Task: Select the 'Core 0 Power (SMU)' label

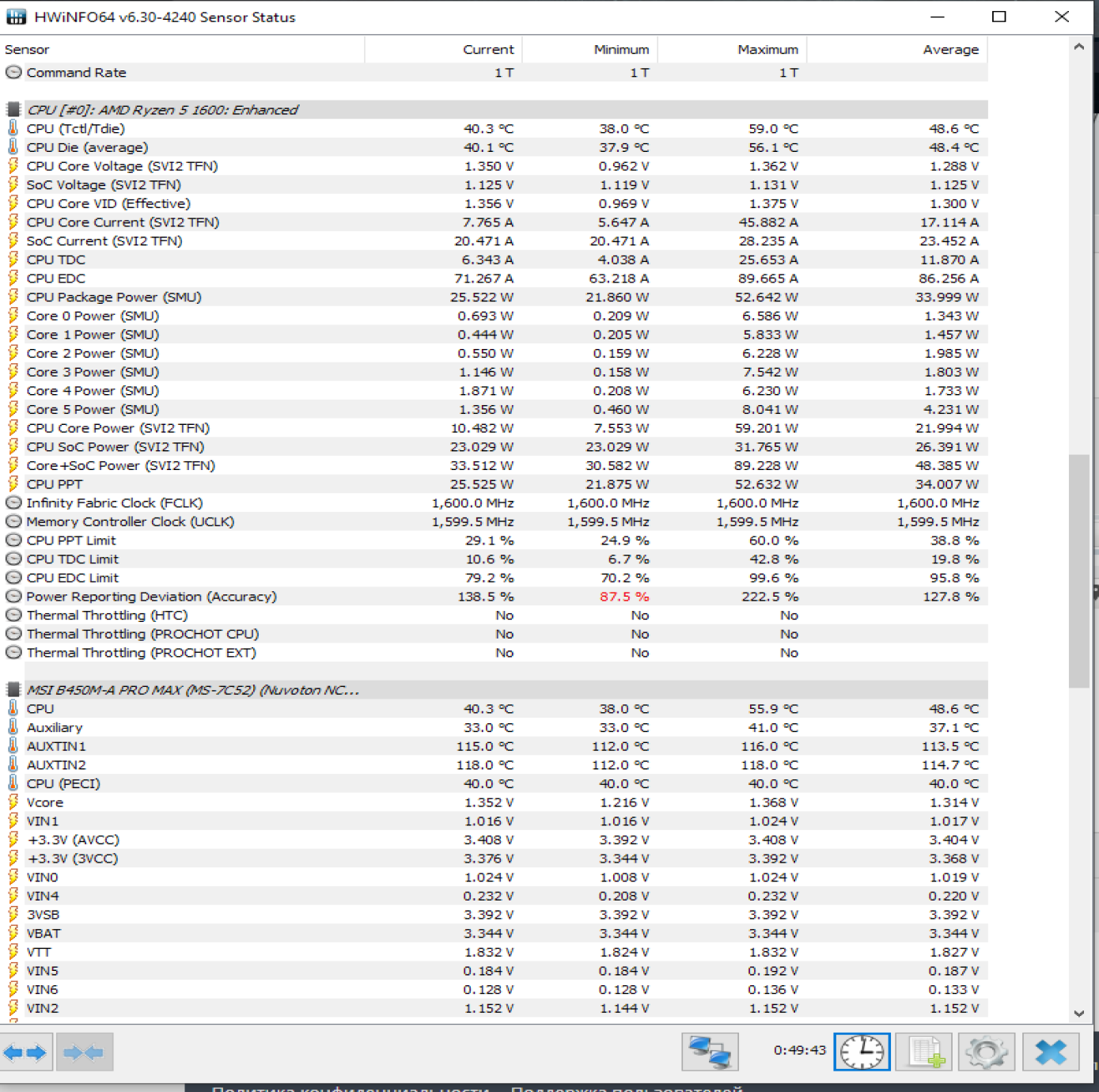Action: point(93,316)
